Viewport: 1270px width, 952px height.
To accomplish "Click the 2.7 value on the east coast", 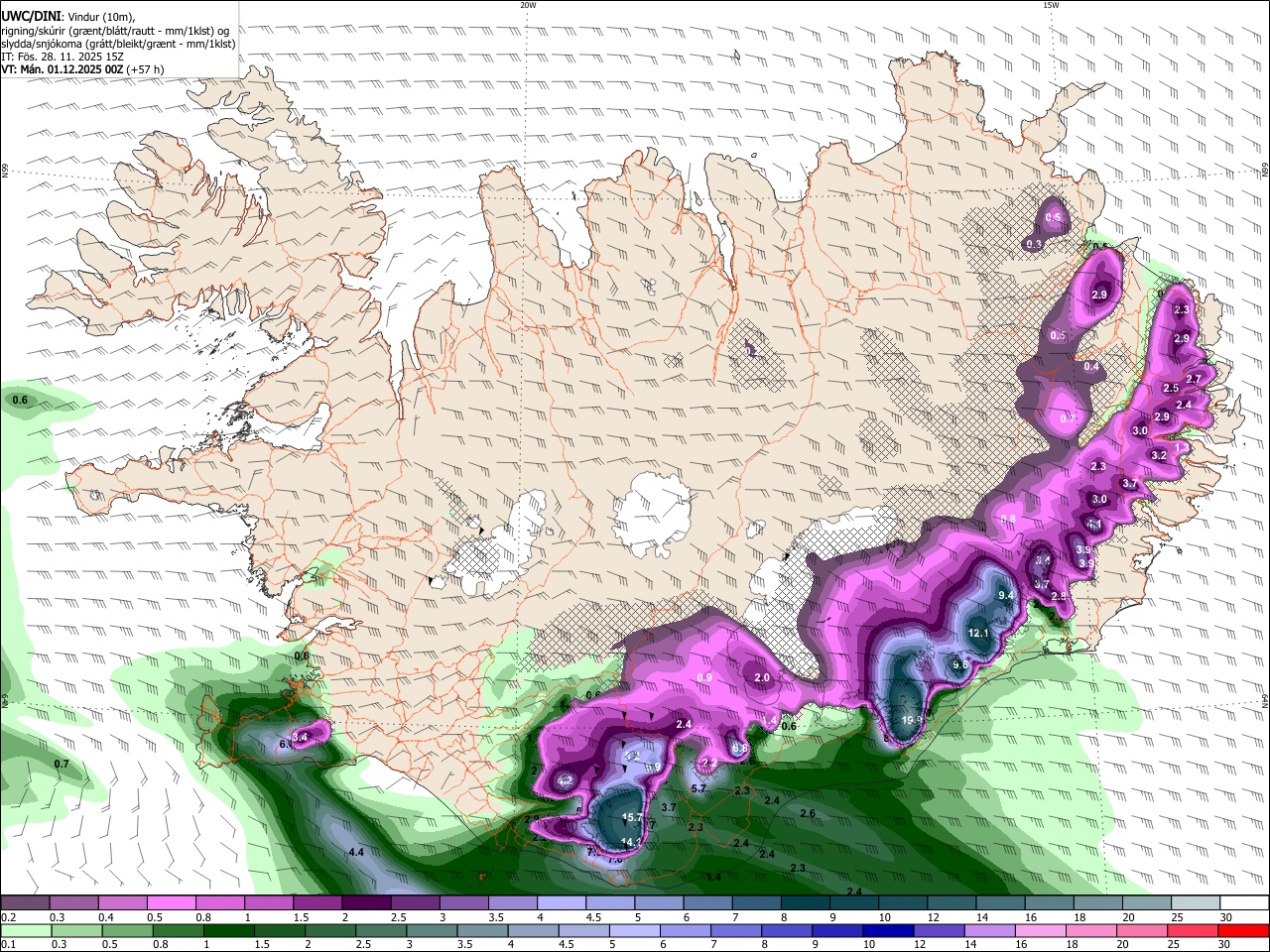I will [1194, 379].
